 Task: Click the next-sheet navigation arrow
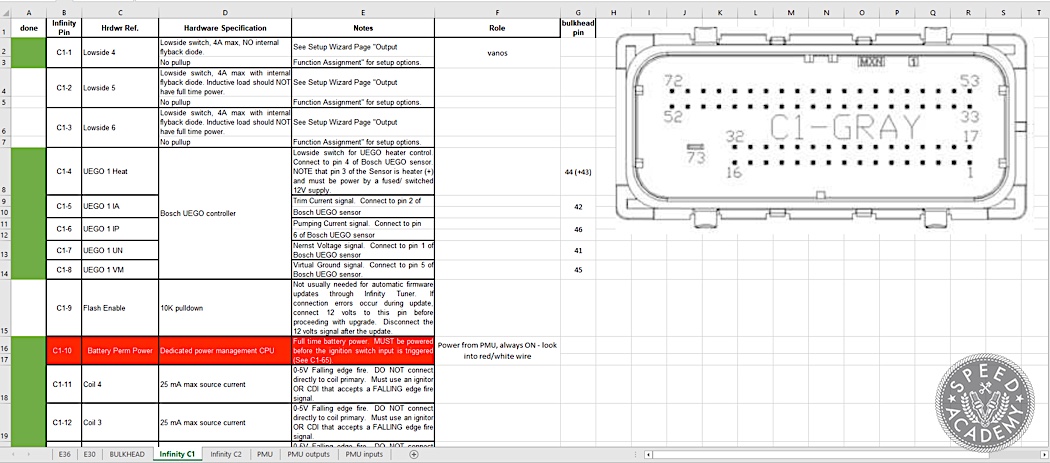(31, 454)
